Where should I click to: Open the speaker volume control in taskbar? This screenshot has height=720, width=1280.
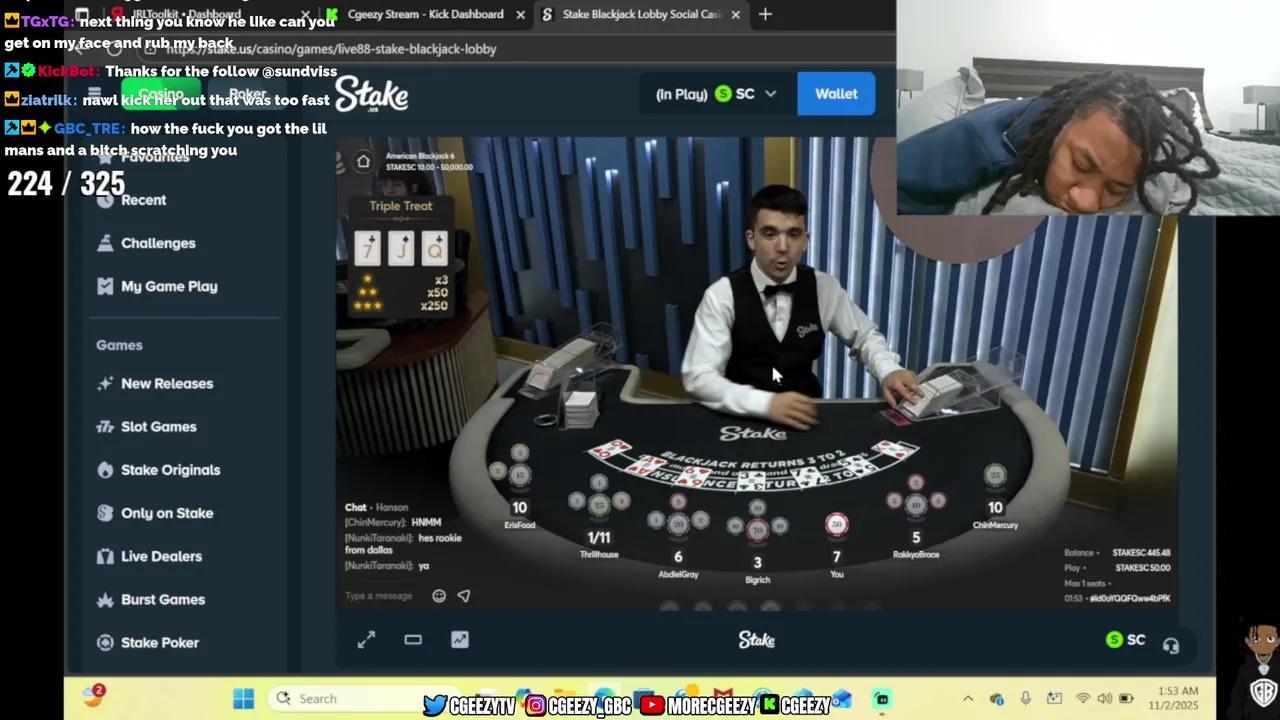click(1104, 698)
